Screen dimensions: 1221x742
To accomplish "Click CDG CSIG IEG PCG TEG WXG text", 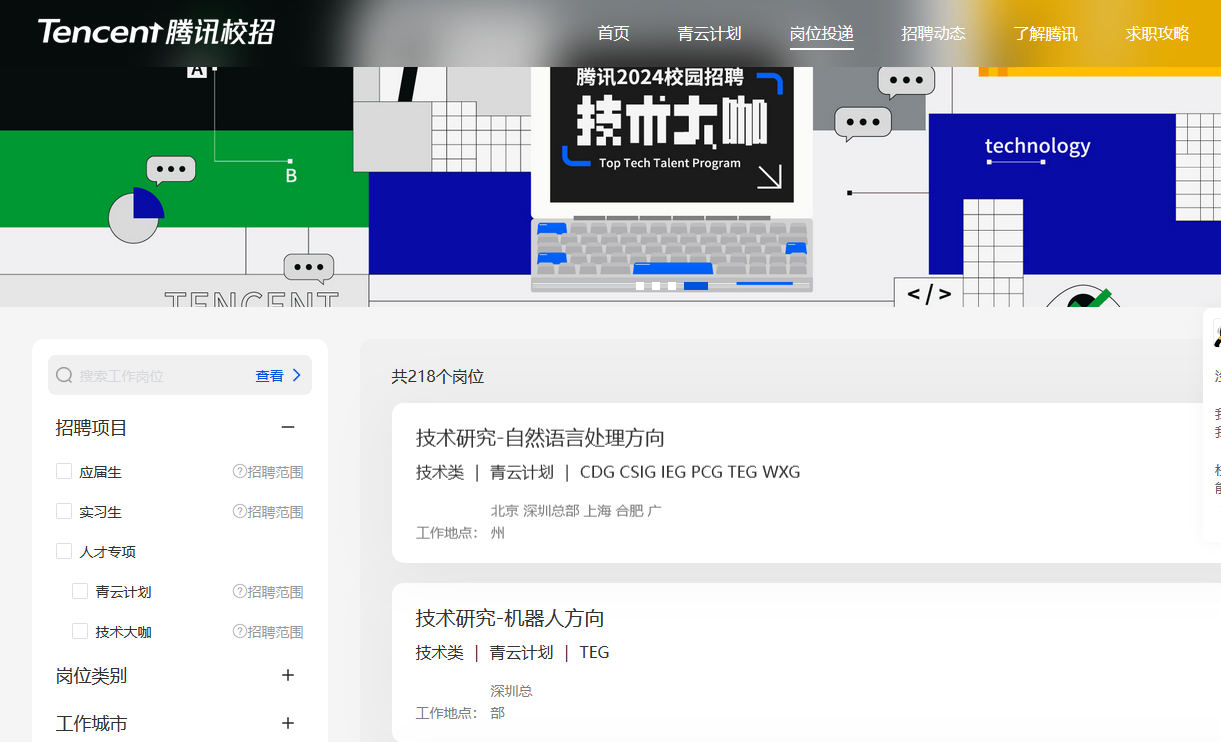I will 690,472.
